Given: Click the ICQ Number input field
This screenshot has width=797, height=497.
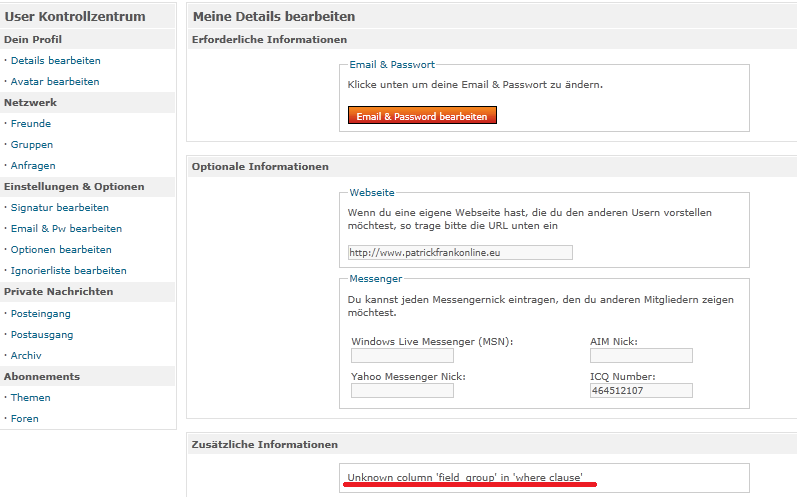Looking at the screenshot, I should pos(641,390).
